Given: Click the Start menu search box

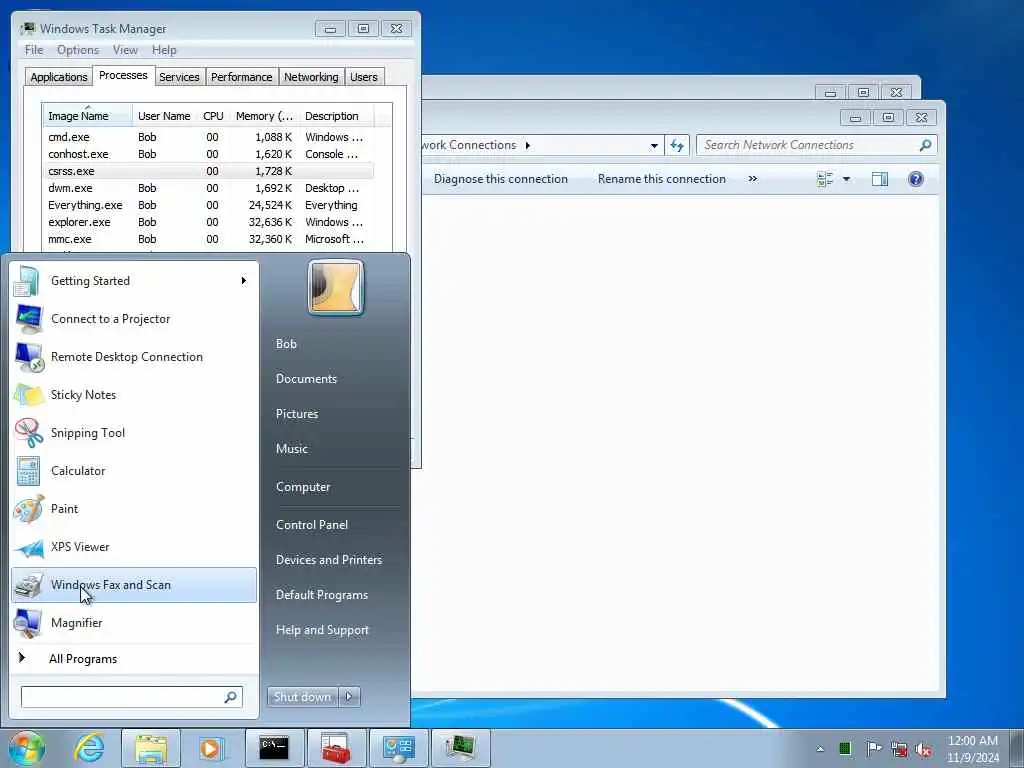Looking at the screenshot, I should click(x=131, y=697).
